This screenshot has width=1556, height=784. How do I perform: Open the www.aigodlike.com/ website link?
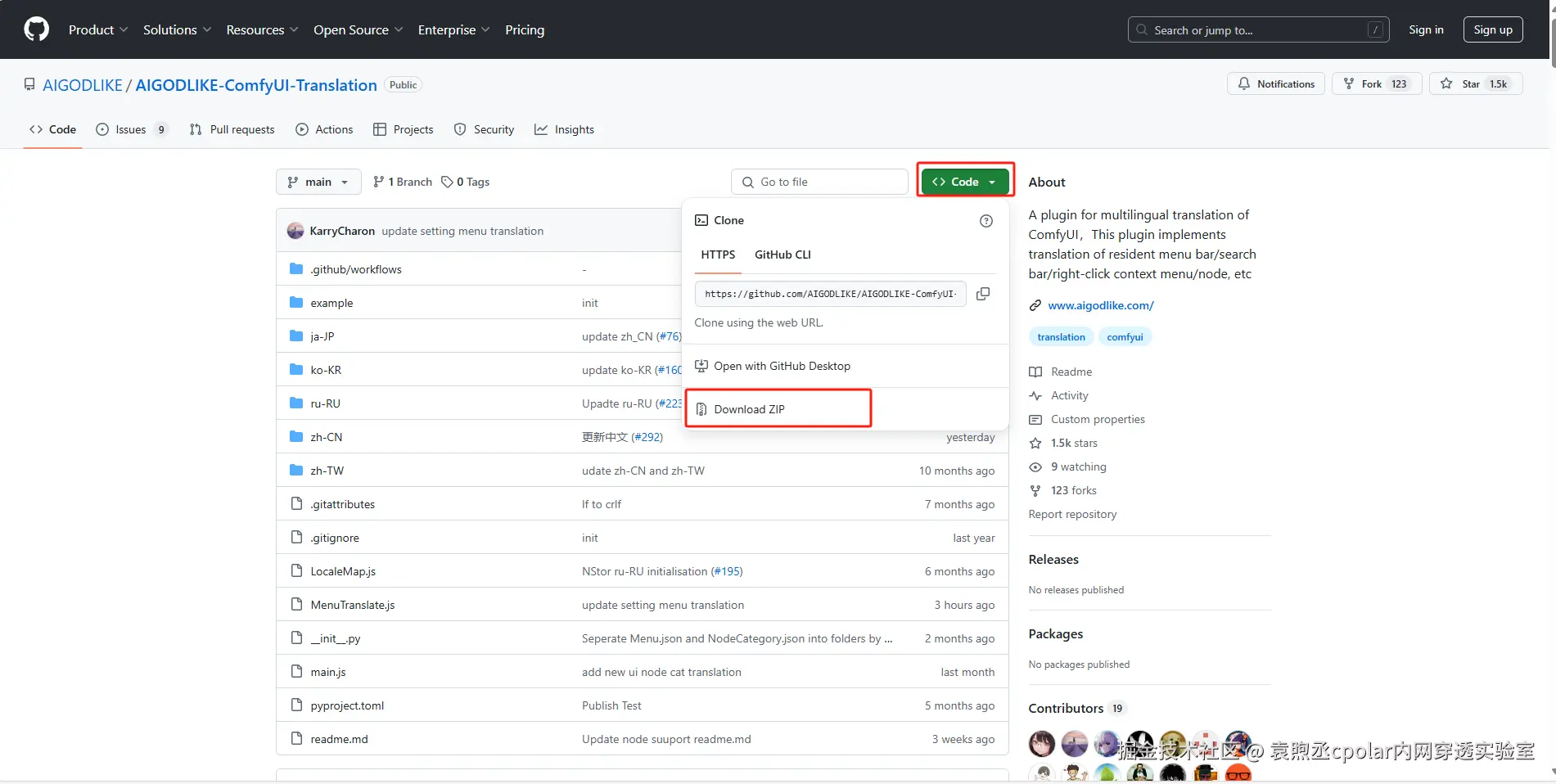tap(1101, 305)
